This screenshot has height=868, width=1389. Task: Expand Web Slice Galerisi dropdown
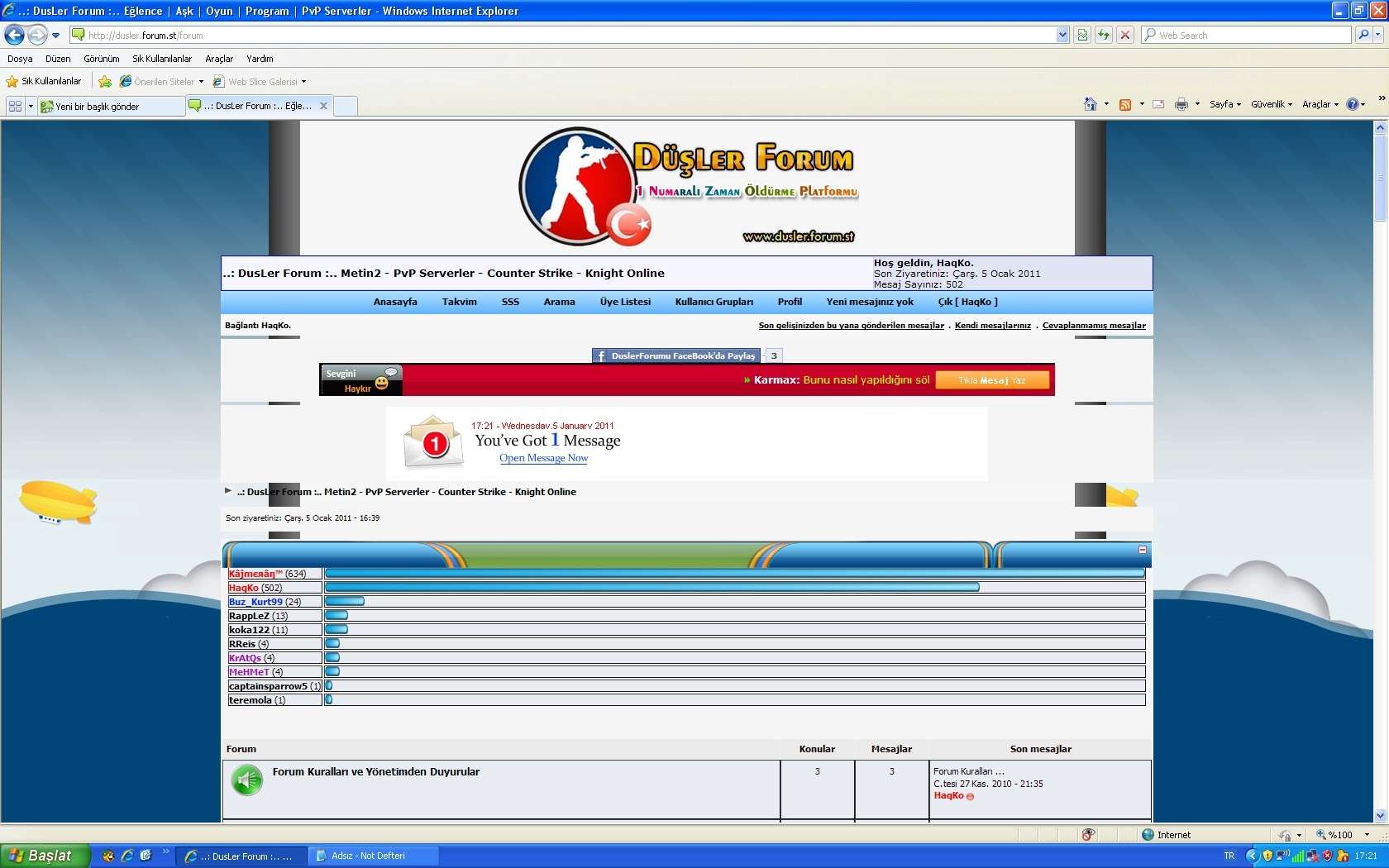(x=303, y=81)
